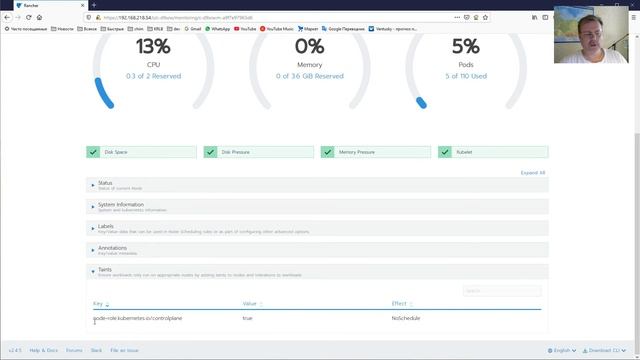This screenshot has height=360, width=640.
Task: Open the Help & Docs footer link
Action: pos(44,350)
